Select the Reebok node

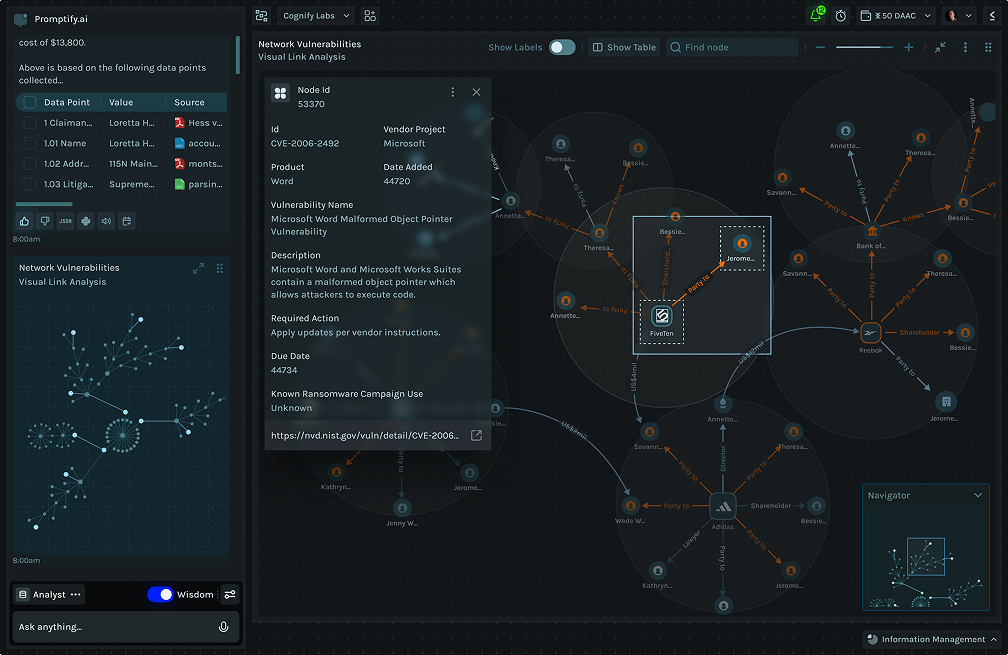(x=870, y=333)
